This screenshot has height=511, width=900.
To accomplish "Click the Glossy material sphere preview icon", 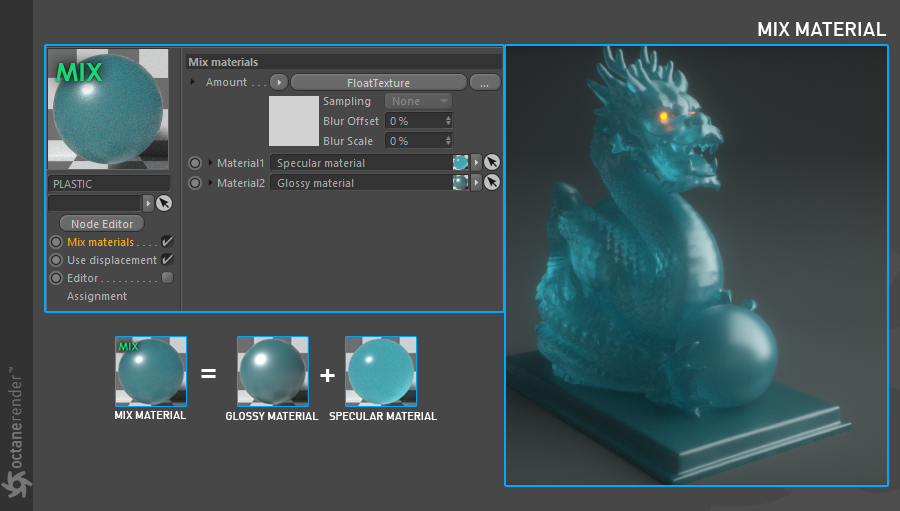I will (x=460, y=183).
